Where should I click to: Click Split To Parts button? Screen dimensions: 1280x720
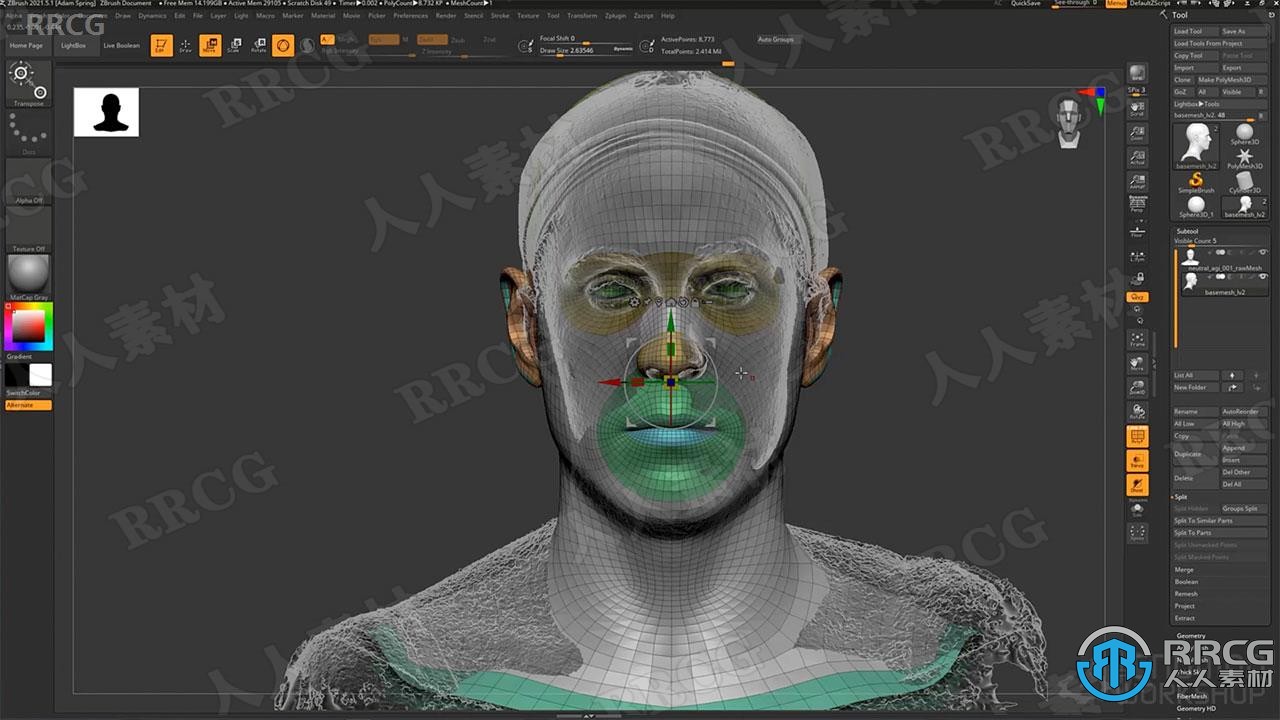(1220, 533)
